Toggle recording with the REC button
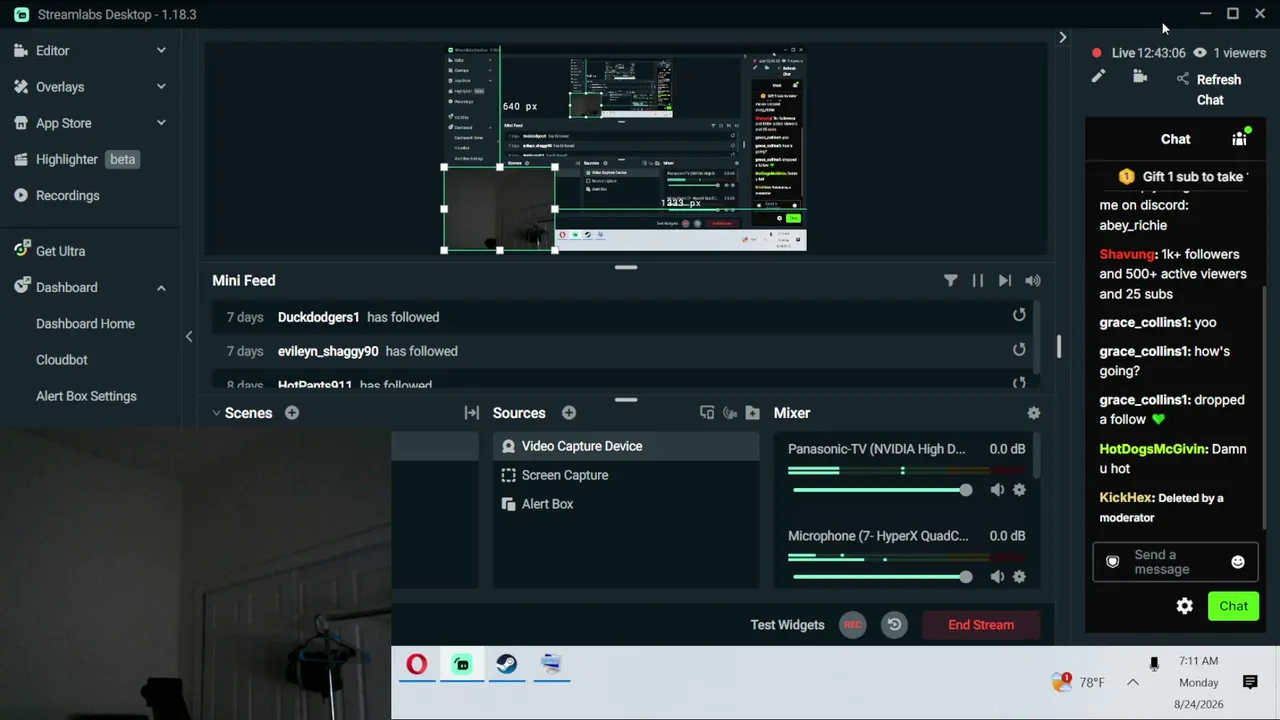 click(x=852, y=625)
